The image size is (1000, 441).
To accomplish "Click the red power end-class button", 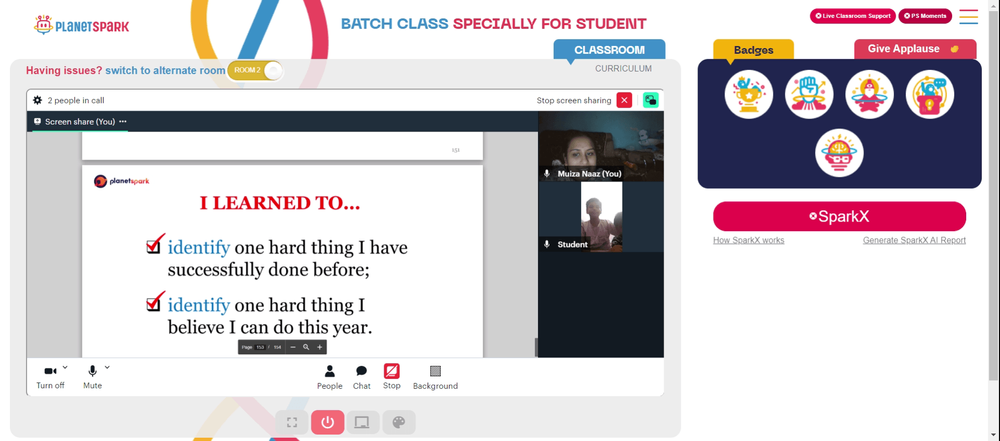I will point(328,422).
